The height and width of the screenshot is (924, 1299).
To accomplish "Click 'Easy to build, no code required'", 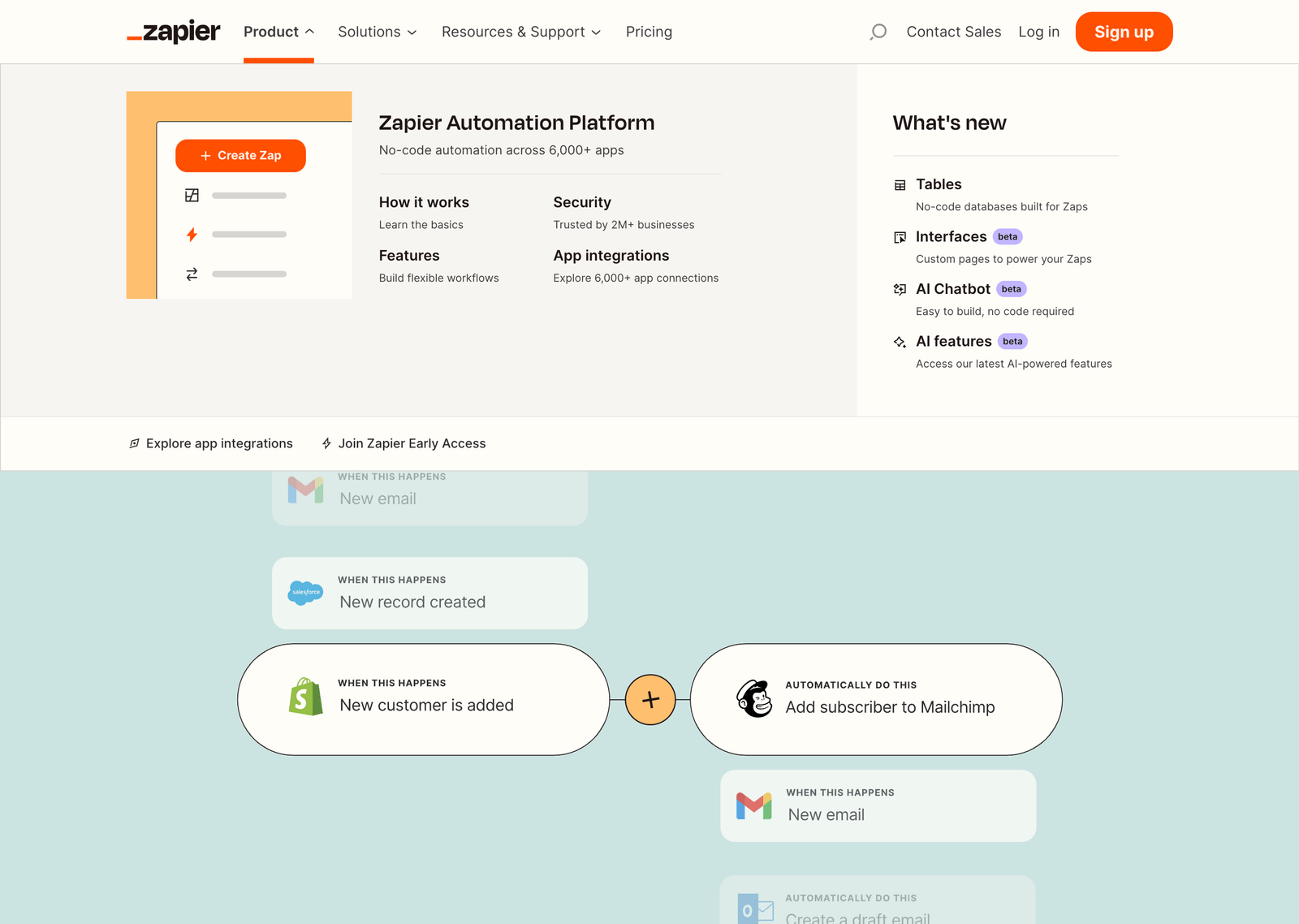I will pyautogui.click(x=995, y=312).
